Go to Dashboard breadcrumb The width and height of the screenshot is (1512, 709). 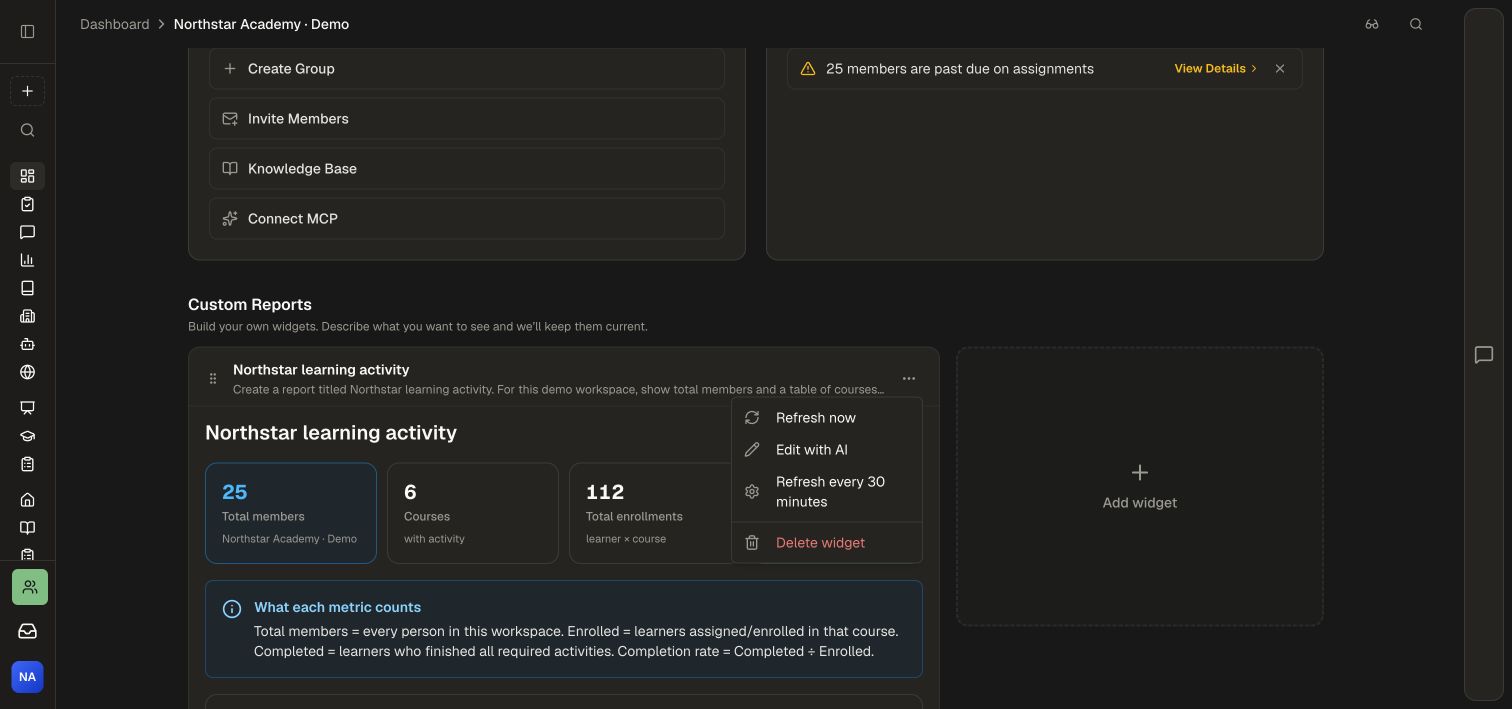coord(115,24)
